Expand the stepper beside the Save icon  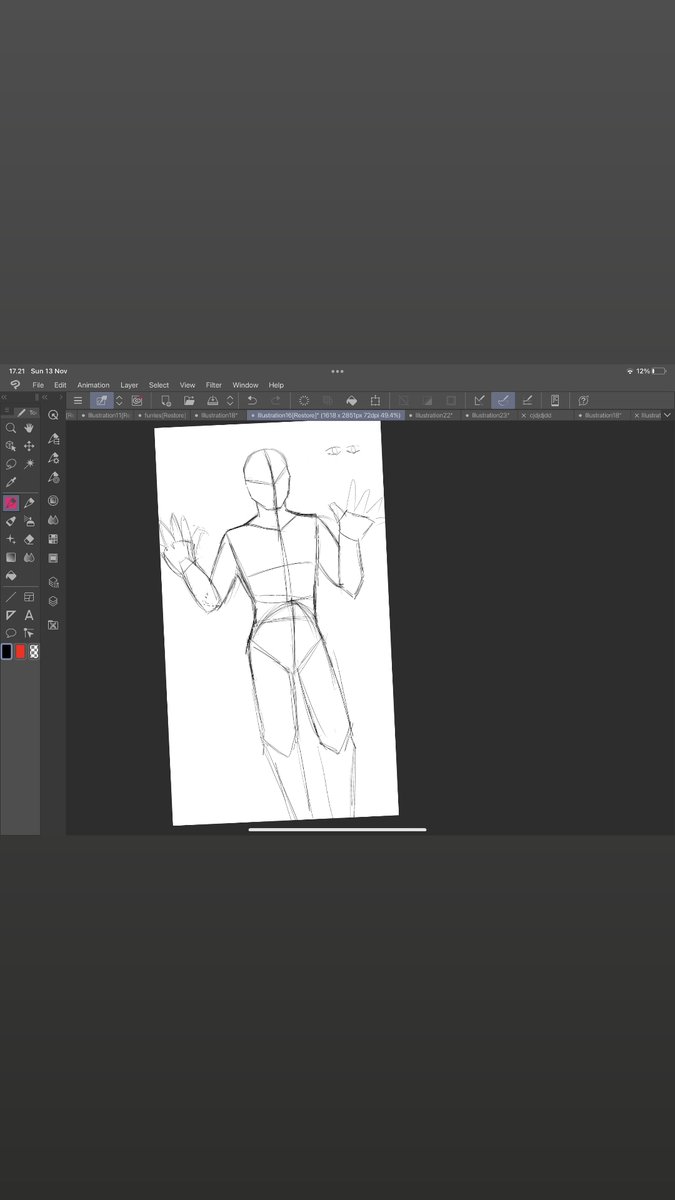[x=229, y=401]
